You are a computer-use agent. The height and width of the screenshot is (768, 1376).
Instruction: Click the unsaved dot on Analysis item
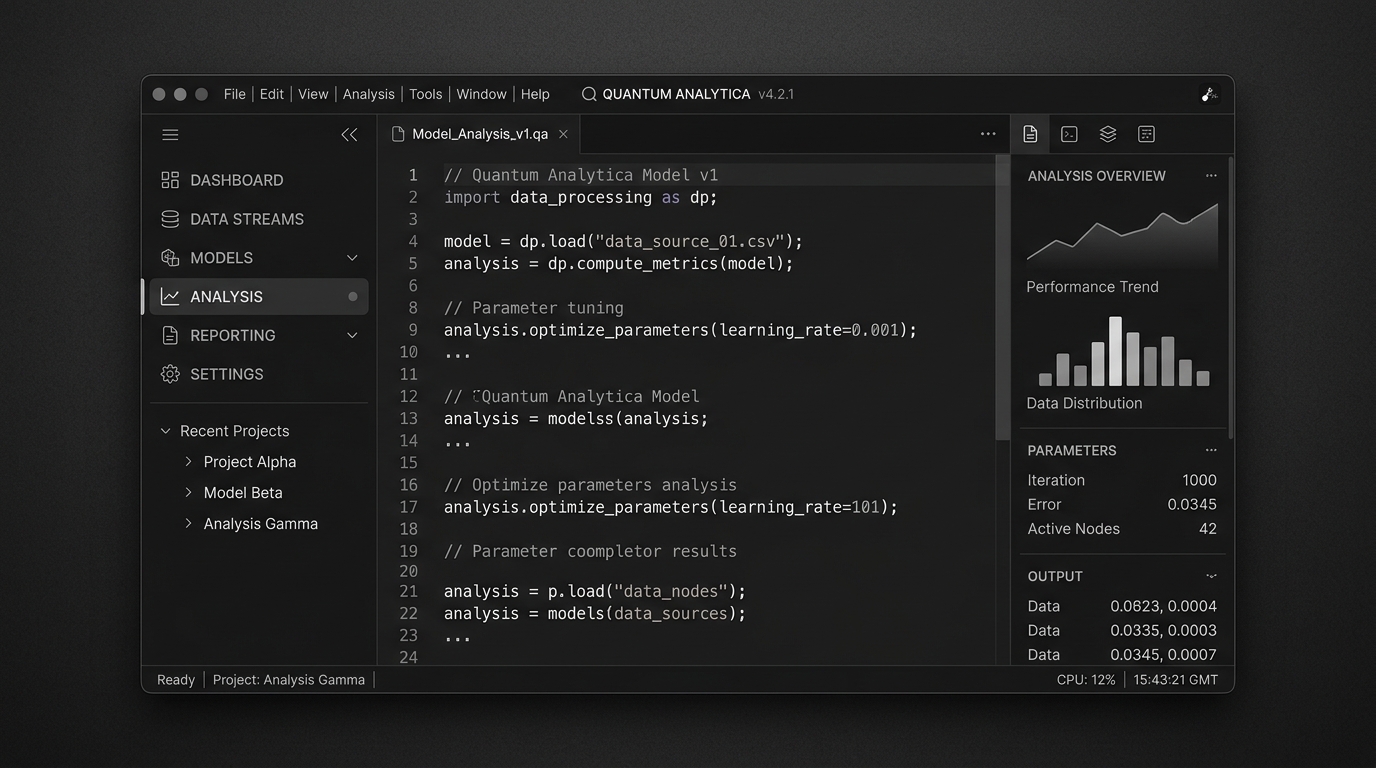coord(352,297)
